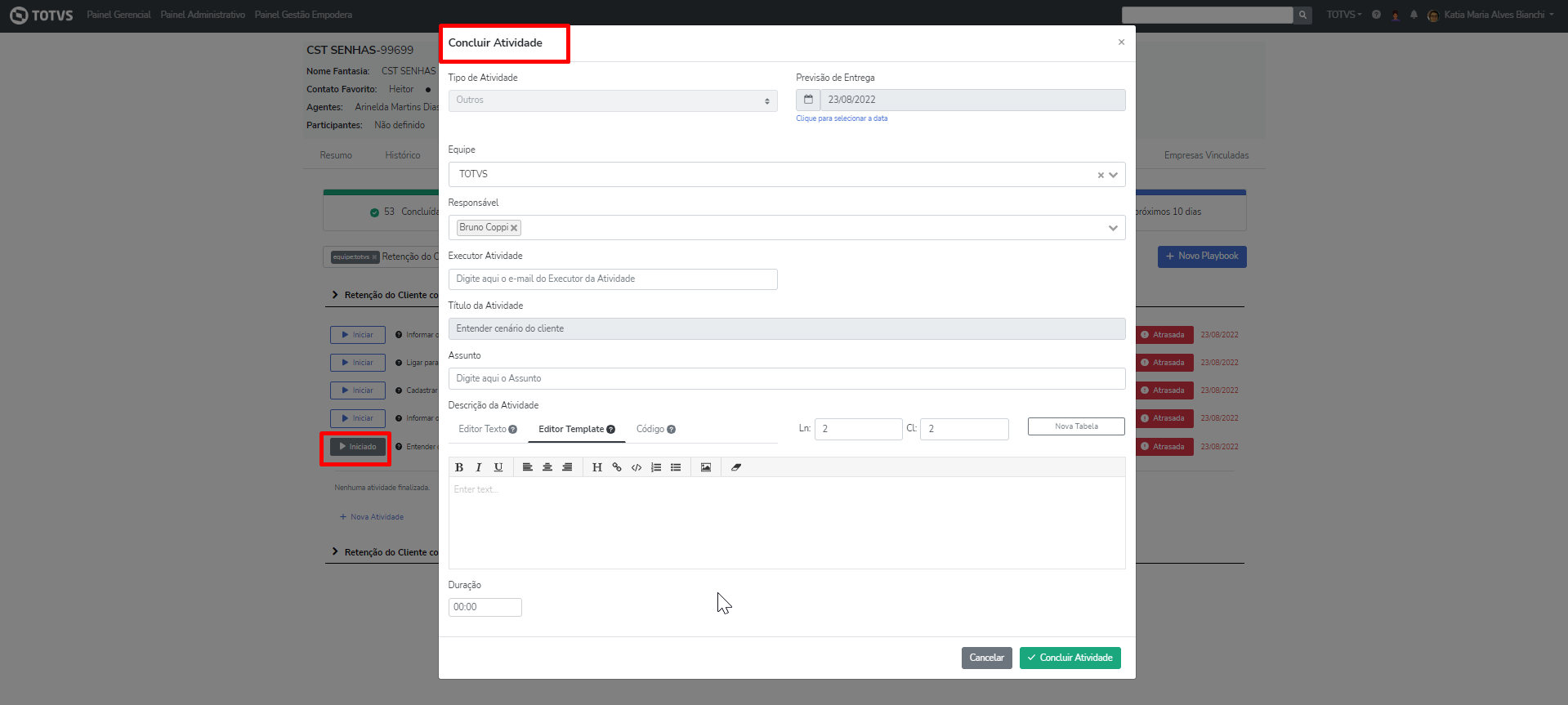
Task: Expand the Equipe dropdown arrow
Action: pos(1113,175)
